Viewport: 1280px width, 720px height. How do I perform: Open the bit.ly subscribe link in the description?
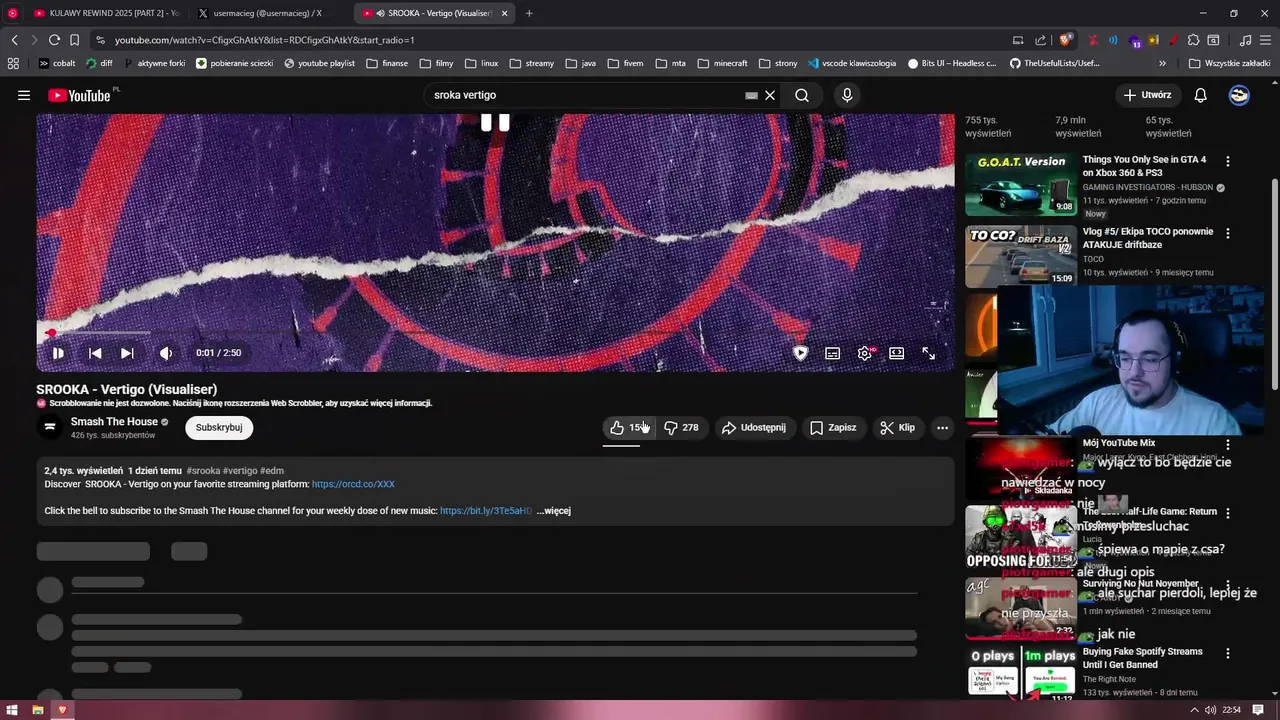coord(486,511)
